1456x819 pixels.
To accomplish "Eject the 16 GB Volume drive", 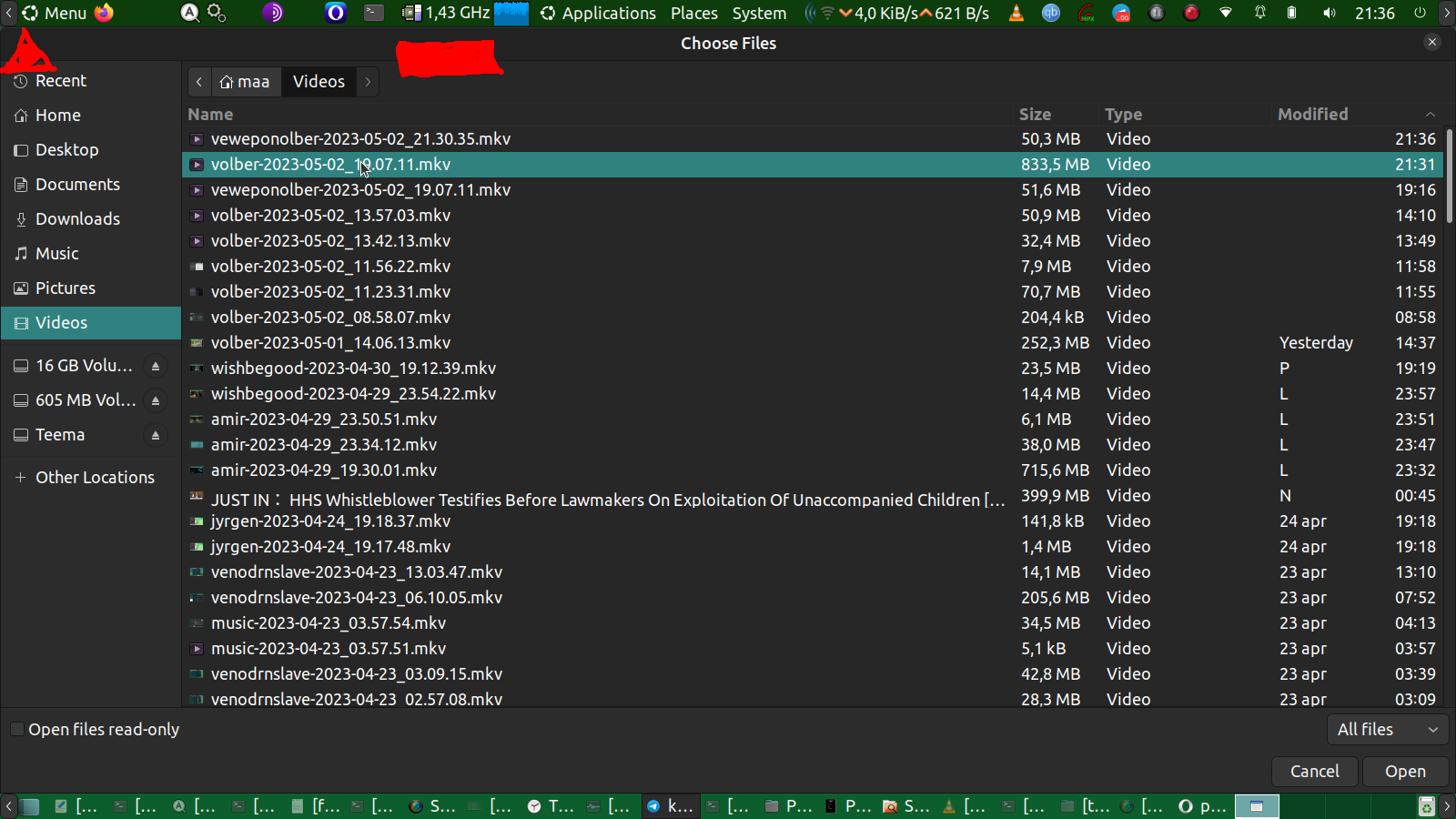I will pos(156,366).
